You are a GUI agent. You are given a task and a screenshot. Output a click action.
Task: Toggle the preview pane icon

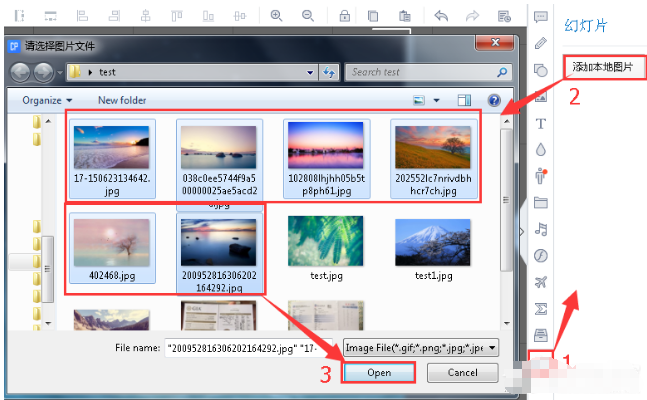tap(464, 100)
